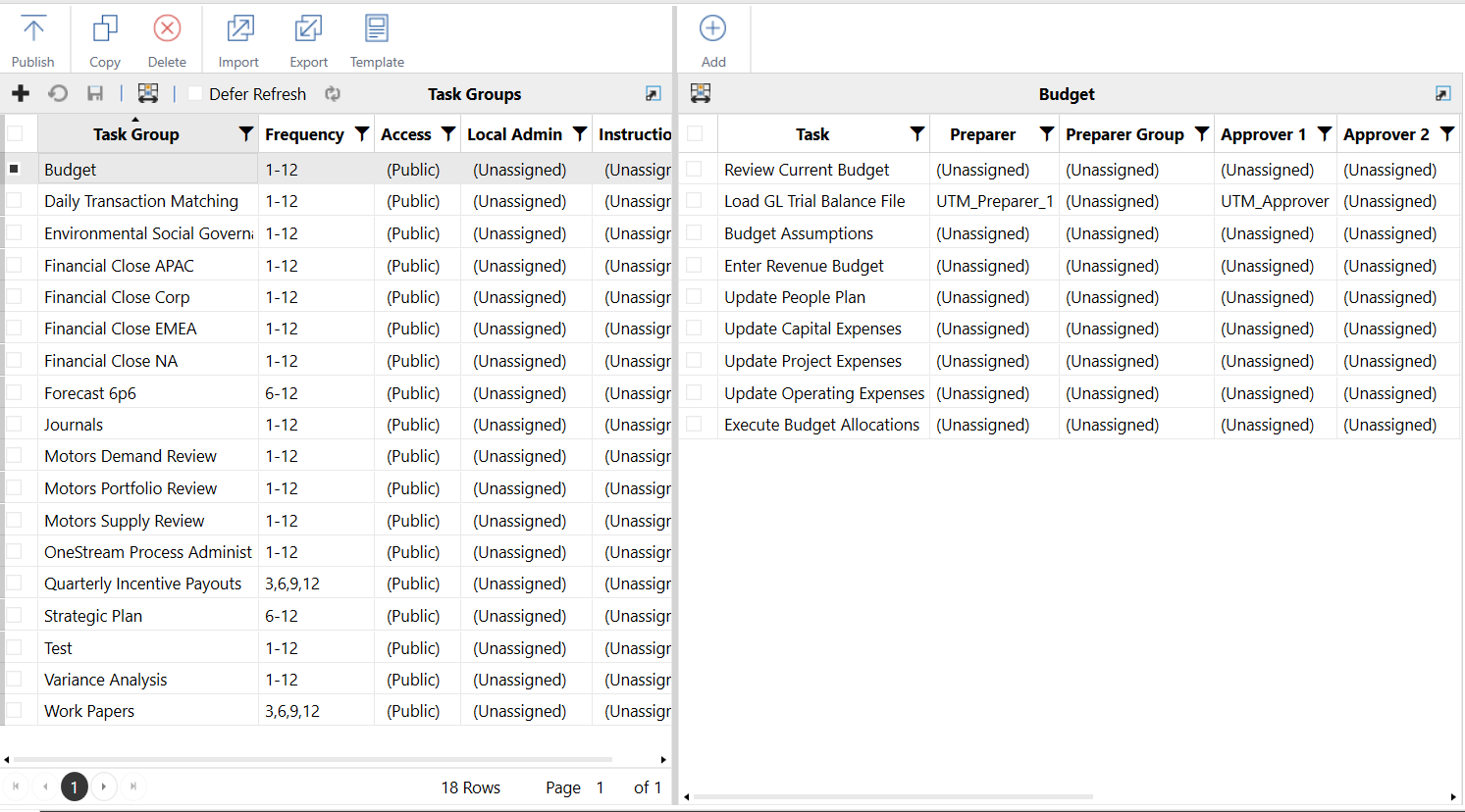Add a new task with the Add icon

tap(713, 39)
